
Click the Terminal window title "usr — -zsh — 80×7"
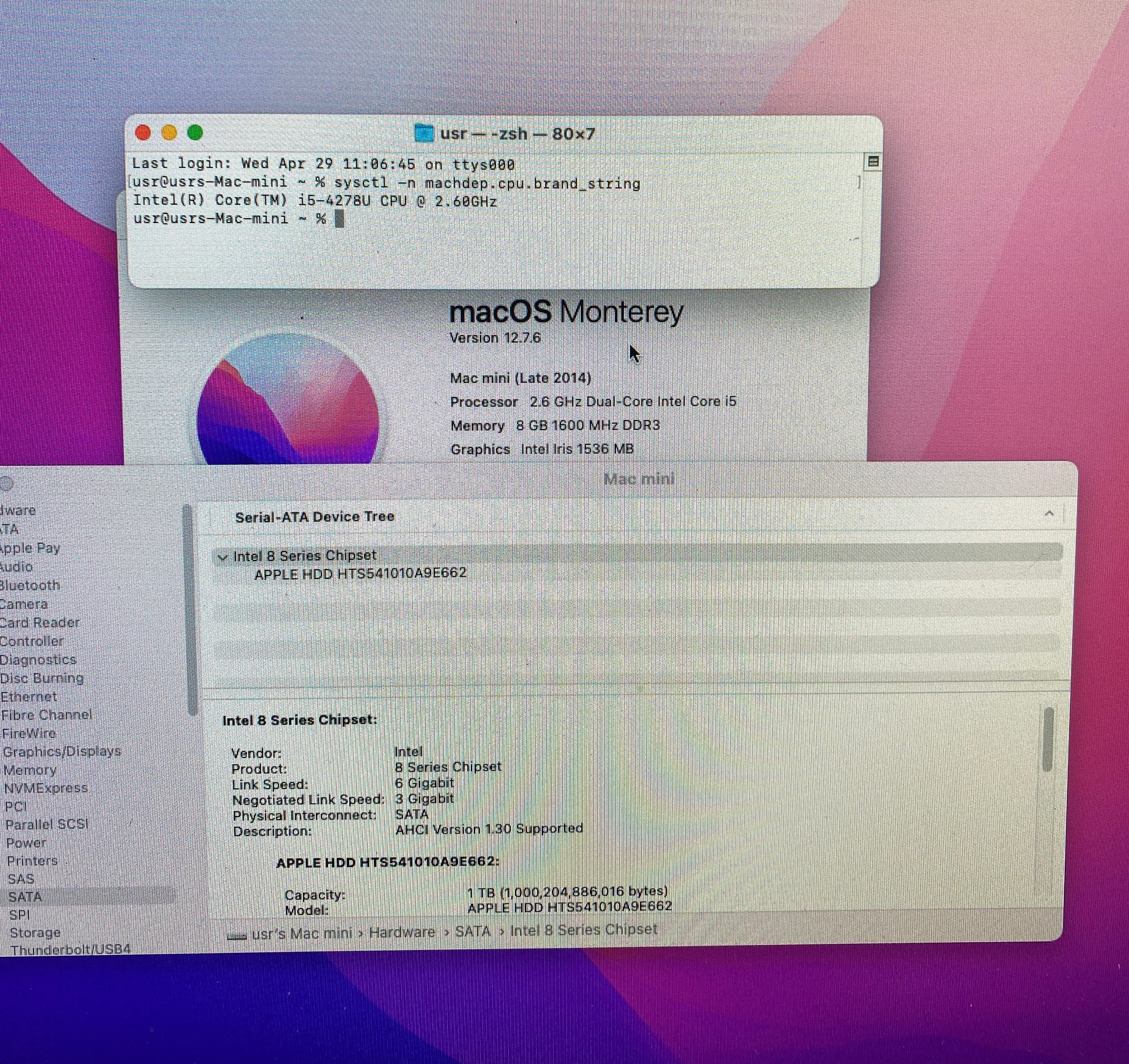(x=517, y=134)
